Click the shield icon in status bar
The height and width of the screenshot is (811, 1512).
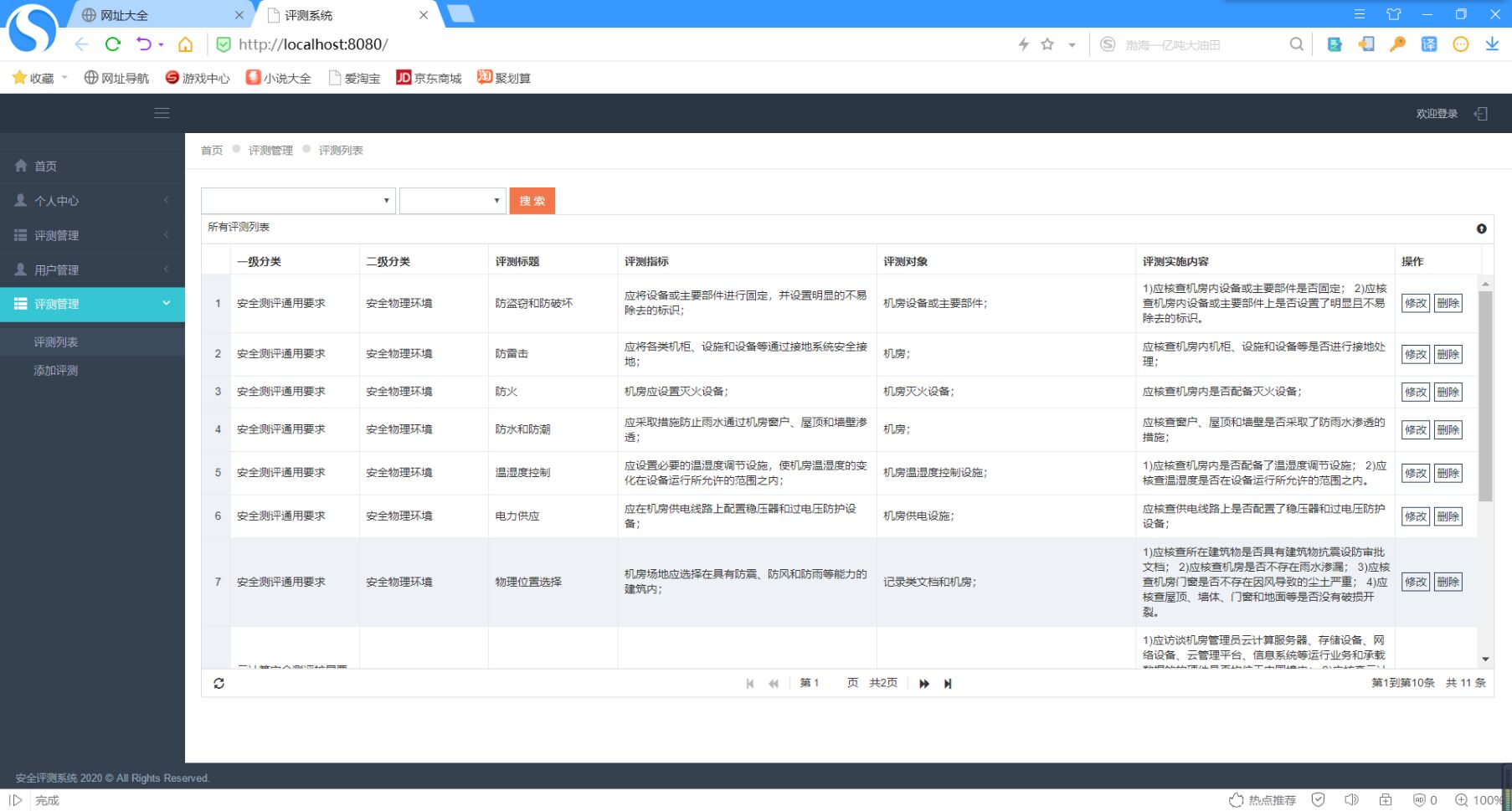coord(1318,800)
